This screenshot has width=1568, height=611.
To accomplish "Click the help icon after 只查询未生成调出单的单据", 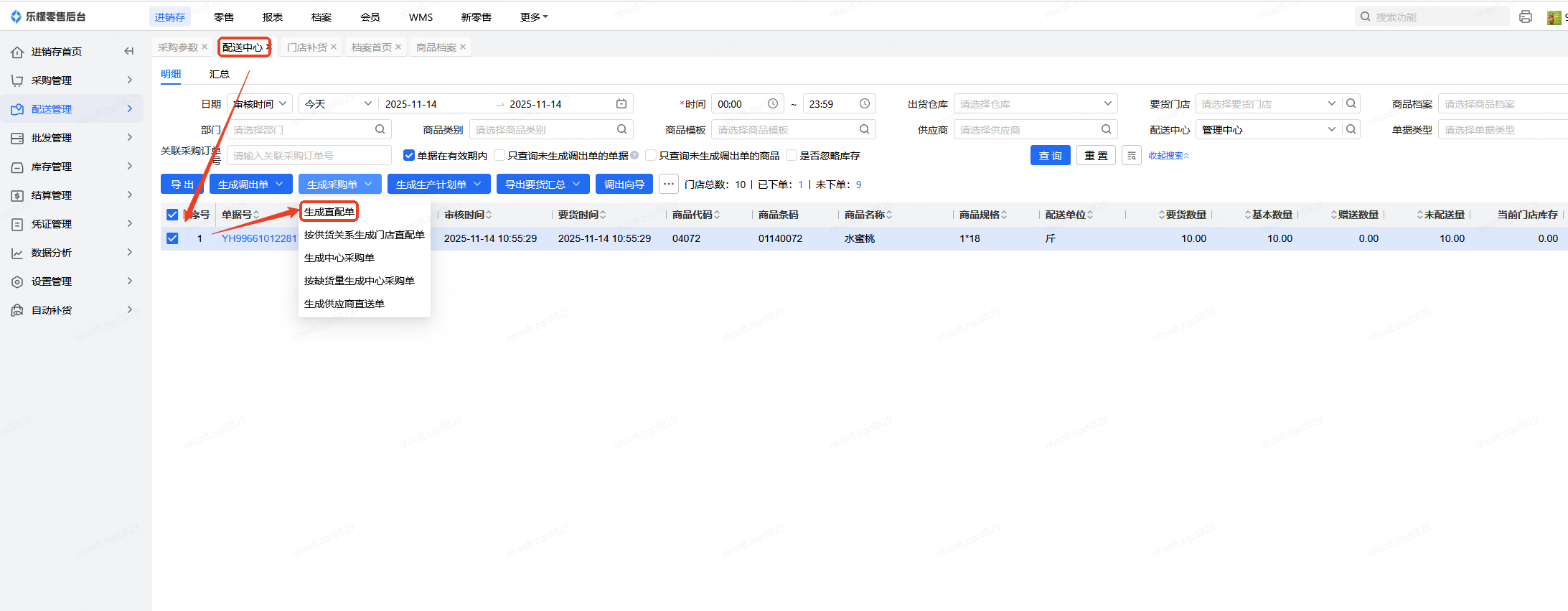I will point(634,156).
